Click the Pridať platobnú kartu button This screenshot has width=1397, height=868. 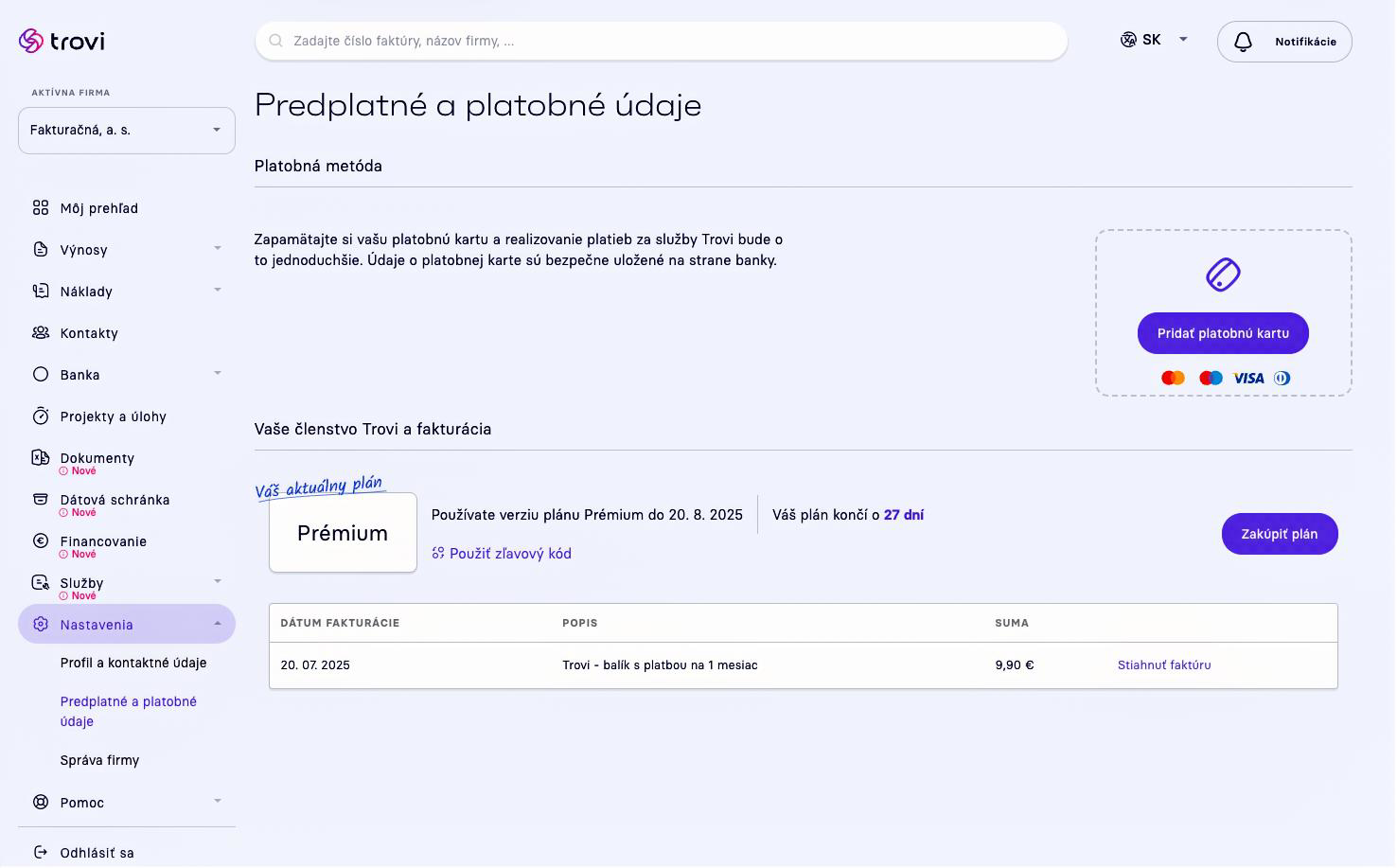(1224, 334)
